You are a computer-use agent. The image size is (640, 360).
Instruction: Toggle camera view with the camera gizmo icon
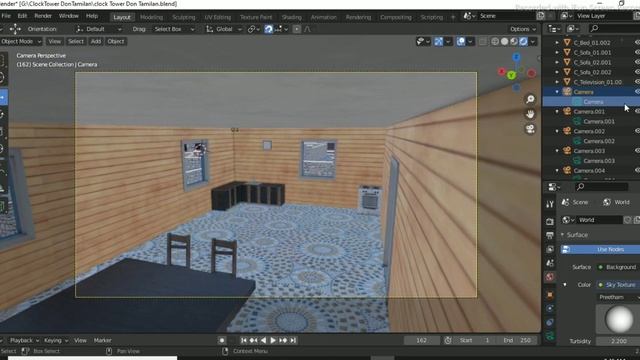point(530,129)
